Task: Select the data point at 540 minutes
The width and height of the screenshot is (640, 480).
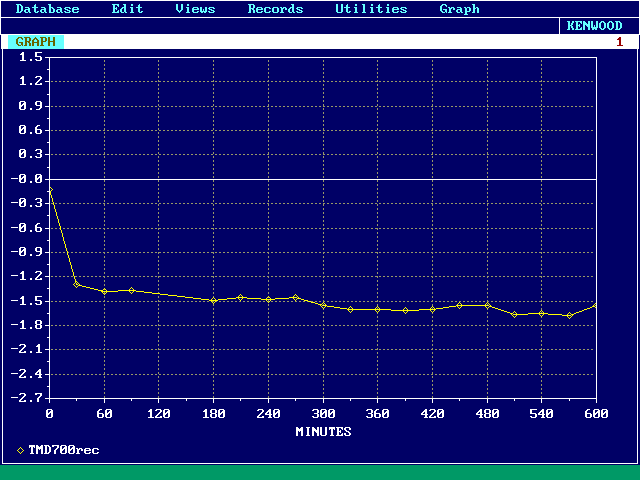Action: click(x=542, y=313)
